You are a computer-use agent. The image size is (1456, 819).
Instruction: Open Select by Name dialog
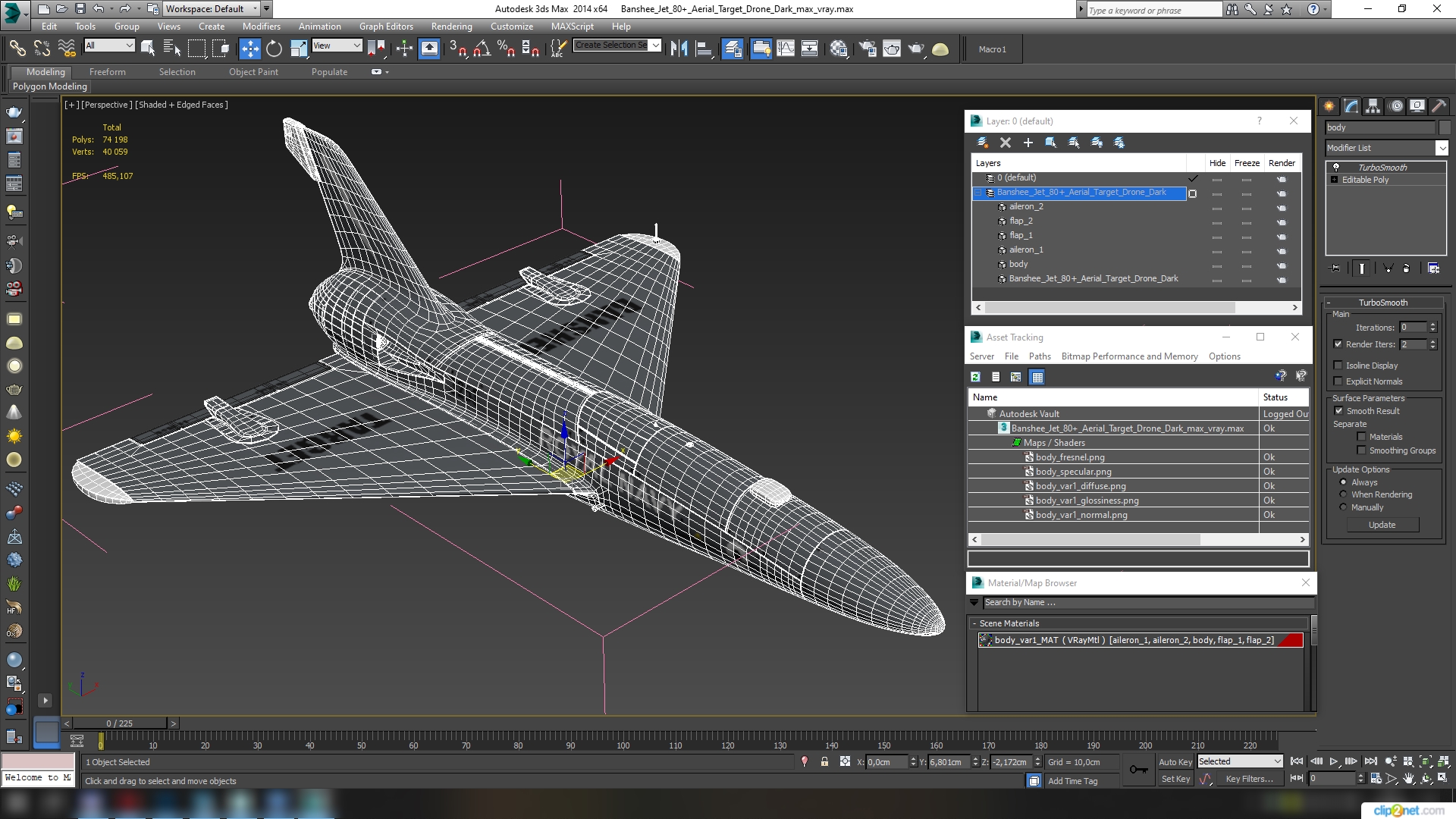(172, 49)
